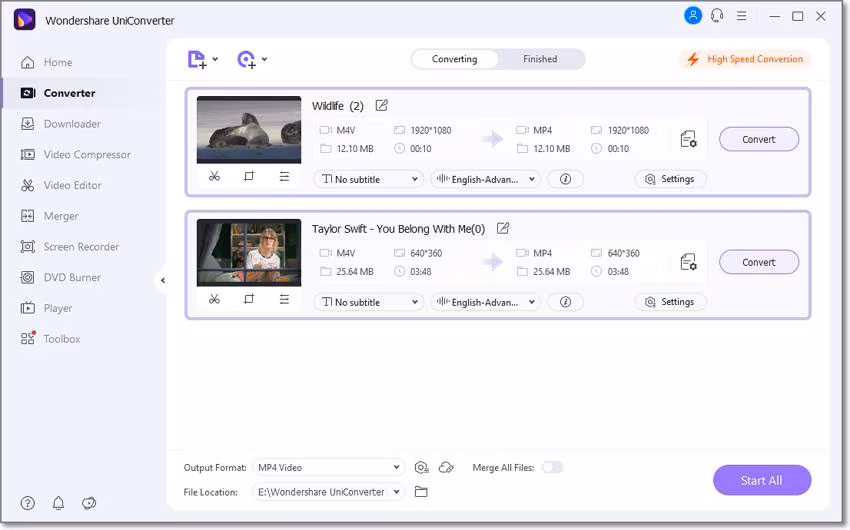Image resolution: width=850 pixels, height=530 pixels.
Task: Select Converter in the sidebar
Action: [x=57, y=93]
